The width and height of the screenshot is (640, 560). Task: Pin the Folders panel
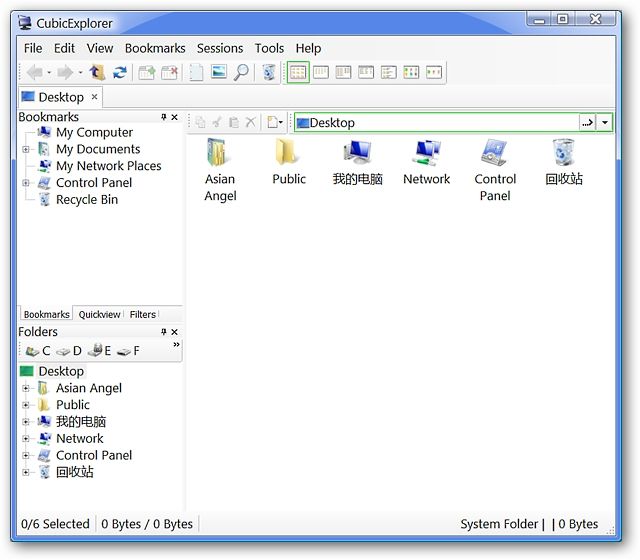164,332
